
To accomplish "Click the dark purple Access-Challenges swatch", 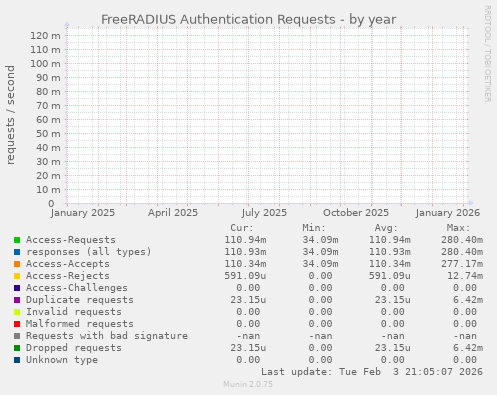I will pyautogui.click(x=17, y=288).
